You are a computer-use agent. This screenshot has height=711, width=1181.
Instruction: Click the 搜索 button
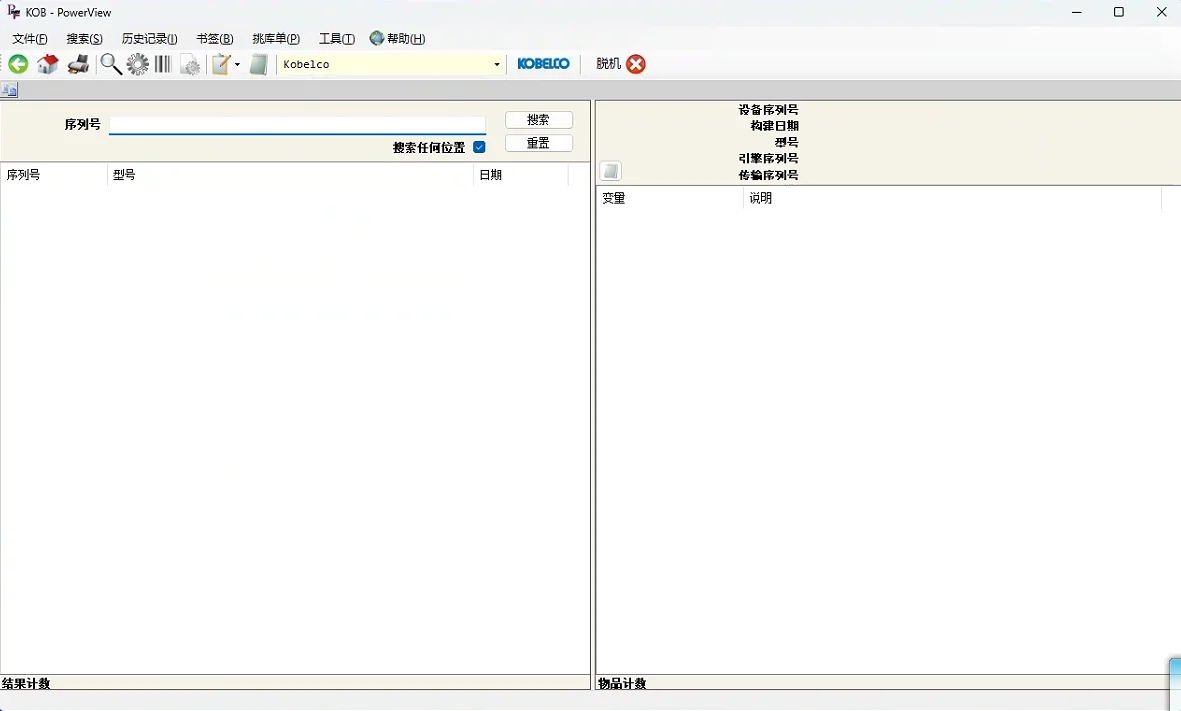pyautogui.click(x=539, y=120)
